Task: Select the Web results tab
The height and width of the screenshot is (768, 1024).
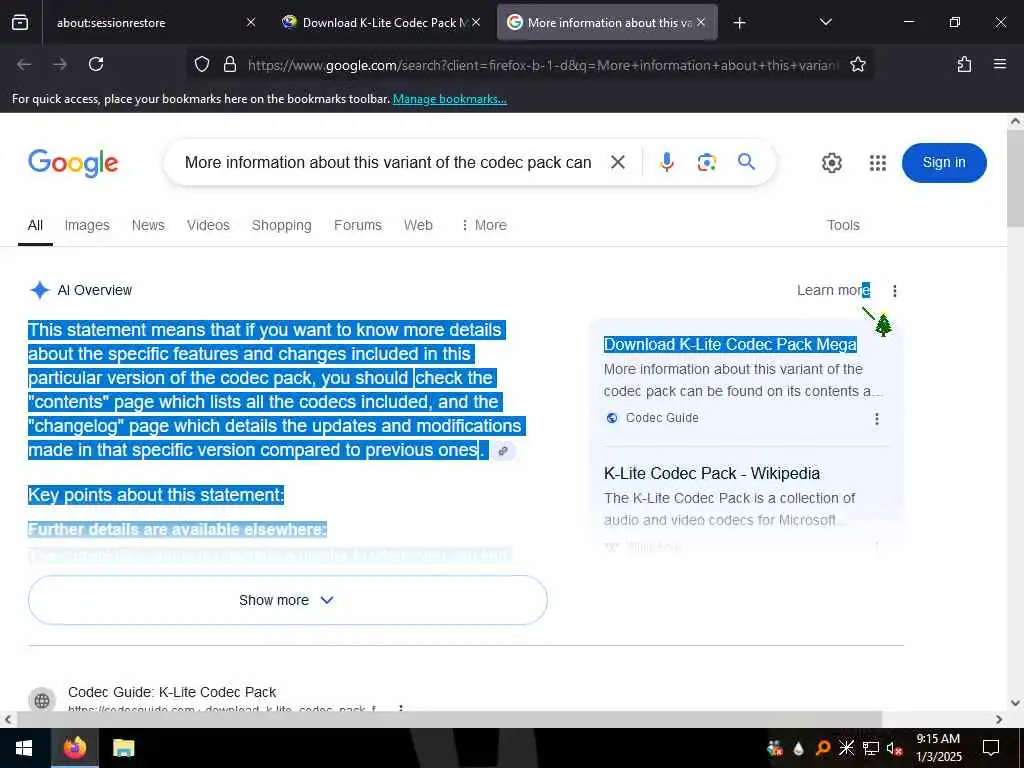Action: click(418, 225)
